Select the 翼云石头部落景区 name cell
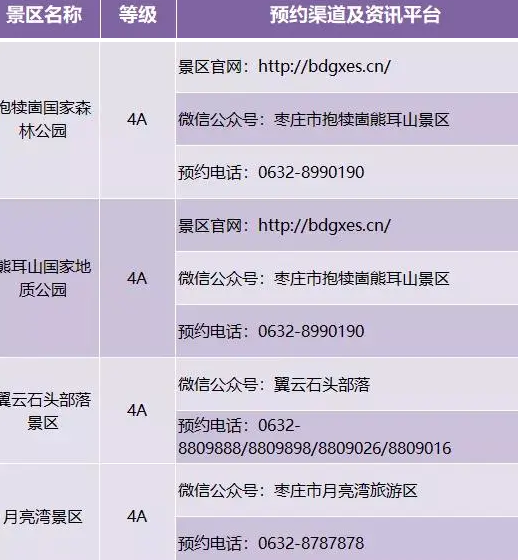Image resolution: width=518 pixels, height=560 pixels. (49, 411)
